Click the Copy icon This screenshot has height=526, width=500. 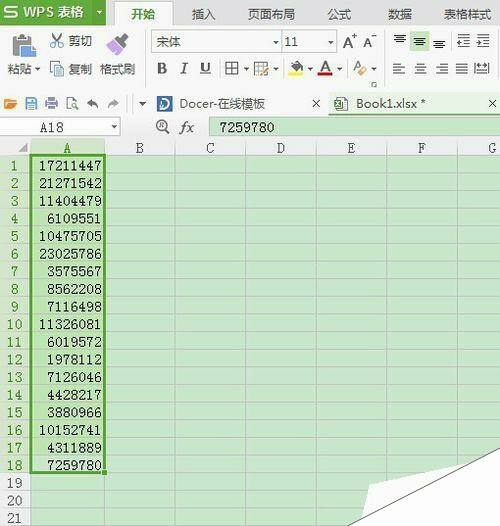57,69
